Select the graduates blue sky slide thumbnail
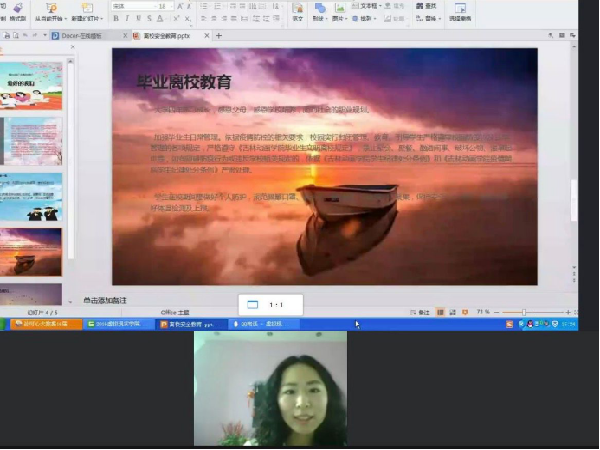The width and height of the screenshot is (600, 450). click(31, 197)
